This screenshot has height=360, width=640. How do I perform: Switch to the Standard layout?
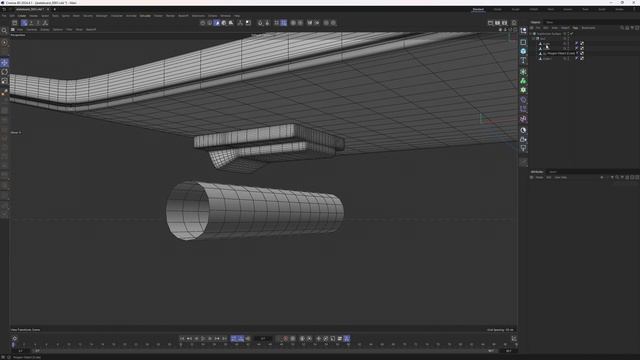coord(478,9)
